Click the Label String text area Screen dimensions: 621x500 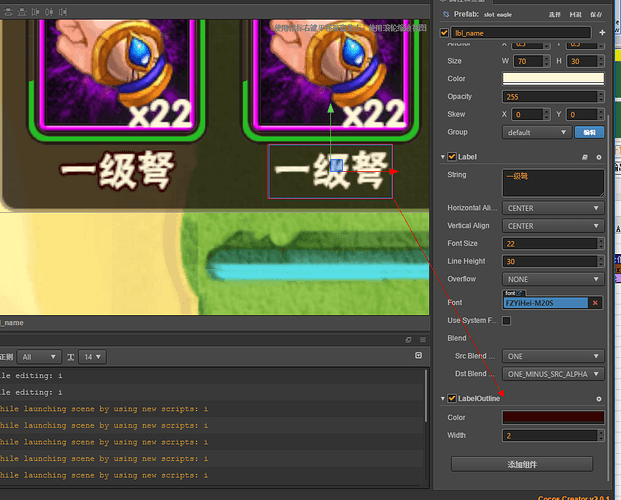553,183
